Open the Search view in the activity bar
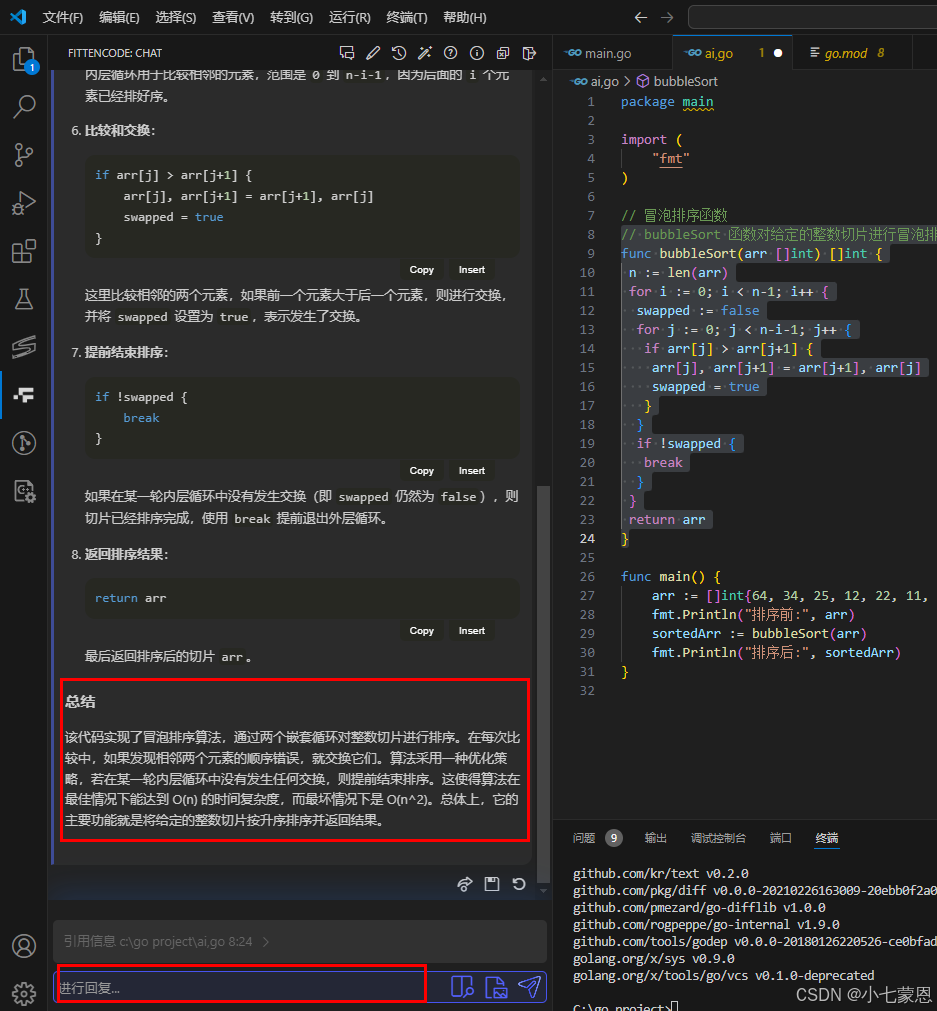 click(x=24, y=107)
